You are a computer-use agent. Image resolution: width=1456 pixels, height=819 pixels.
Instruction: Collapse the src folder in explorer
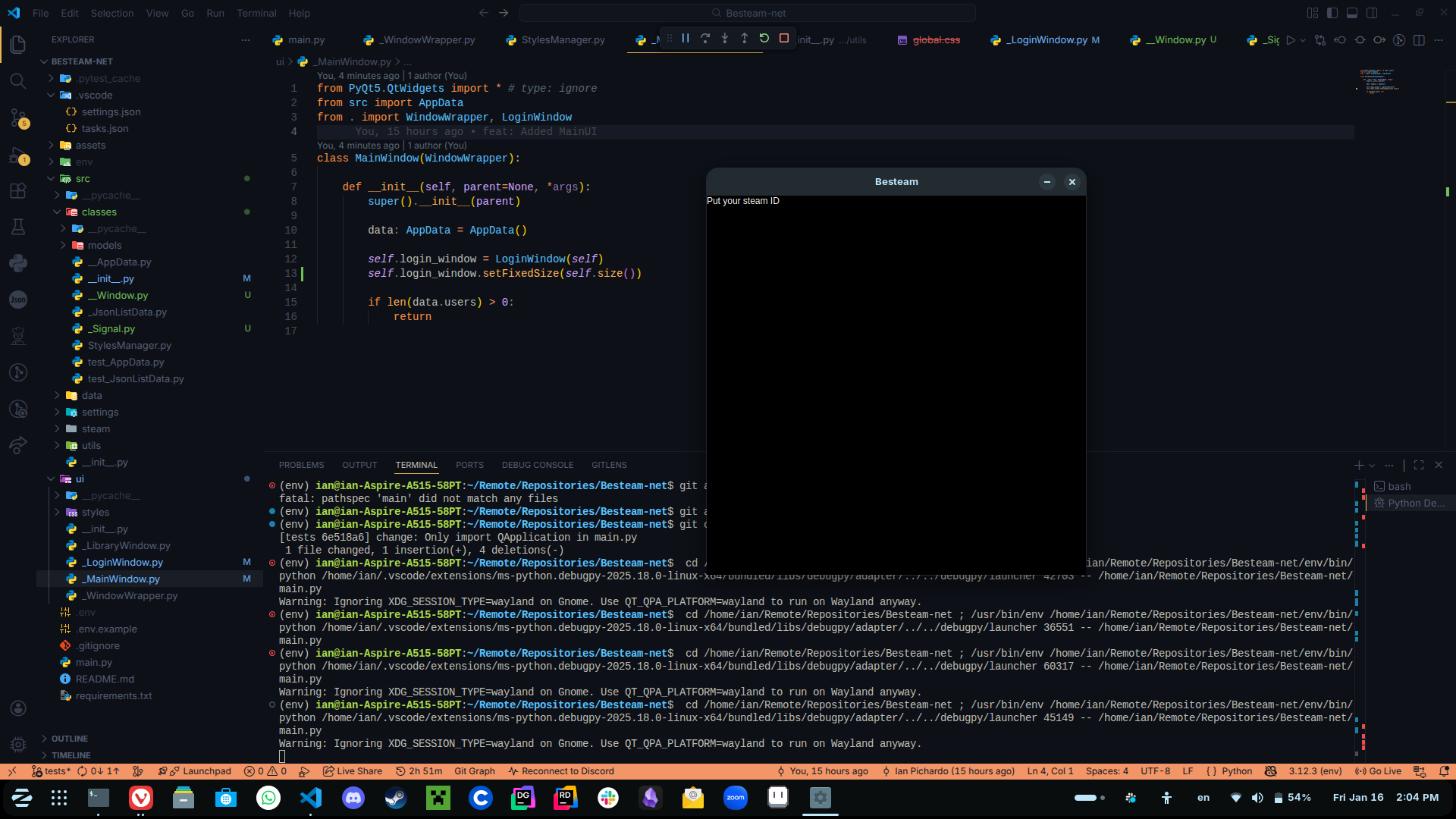click(x=52, y=179)
